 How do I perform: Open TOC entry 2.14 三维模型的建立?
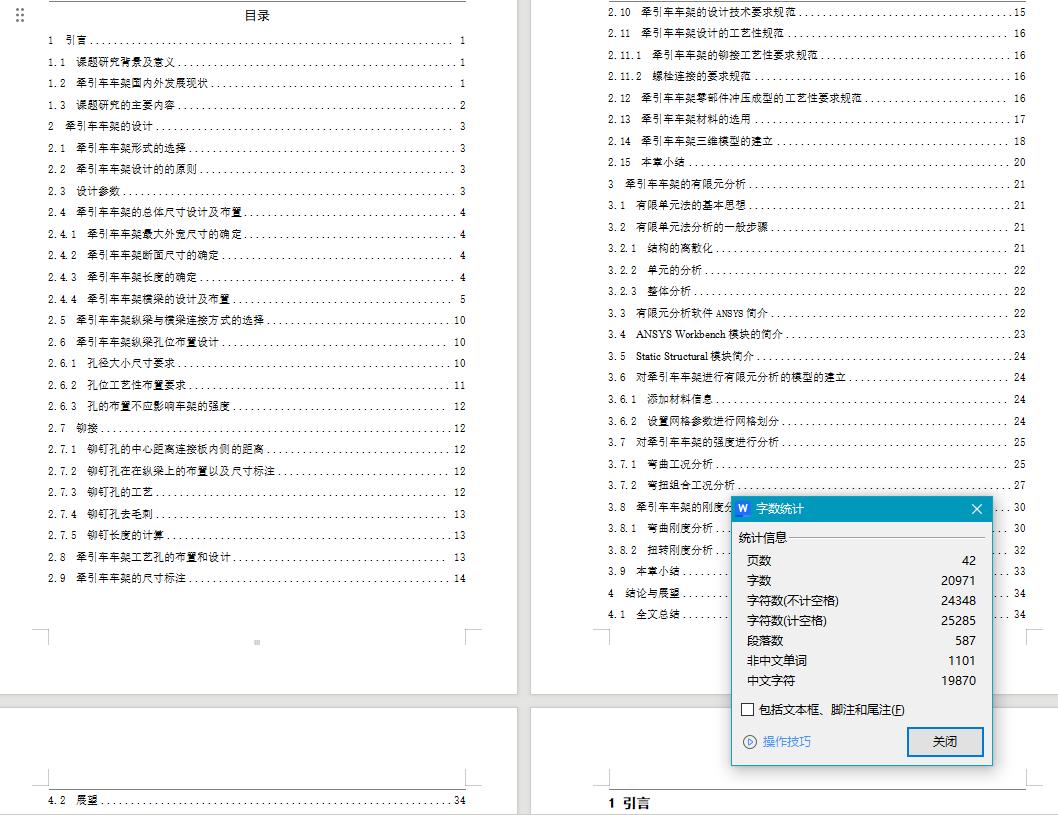pos(816,141)
